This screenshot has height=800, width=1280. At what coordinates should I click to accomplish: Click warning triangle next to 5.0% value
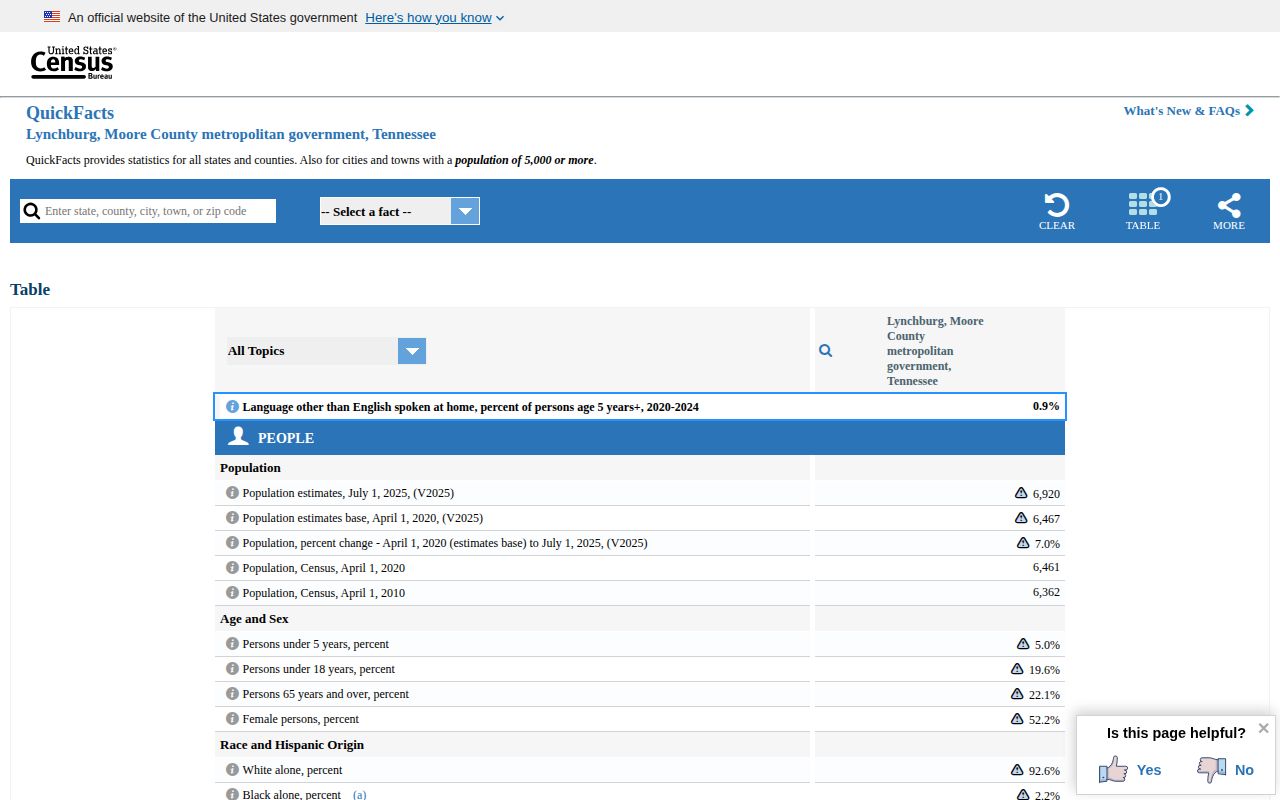point(1023,644)
